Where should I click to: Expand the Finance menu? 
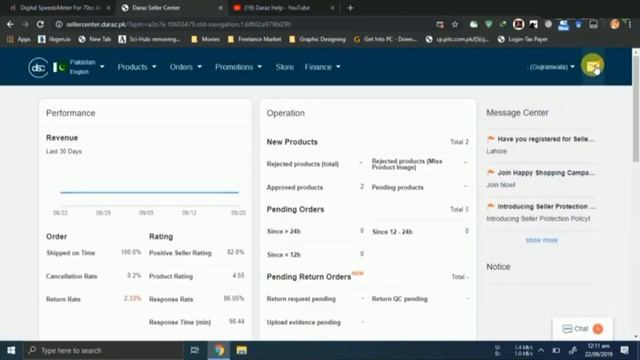pyautogui.click(x=322, y=67)
